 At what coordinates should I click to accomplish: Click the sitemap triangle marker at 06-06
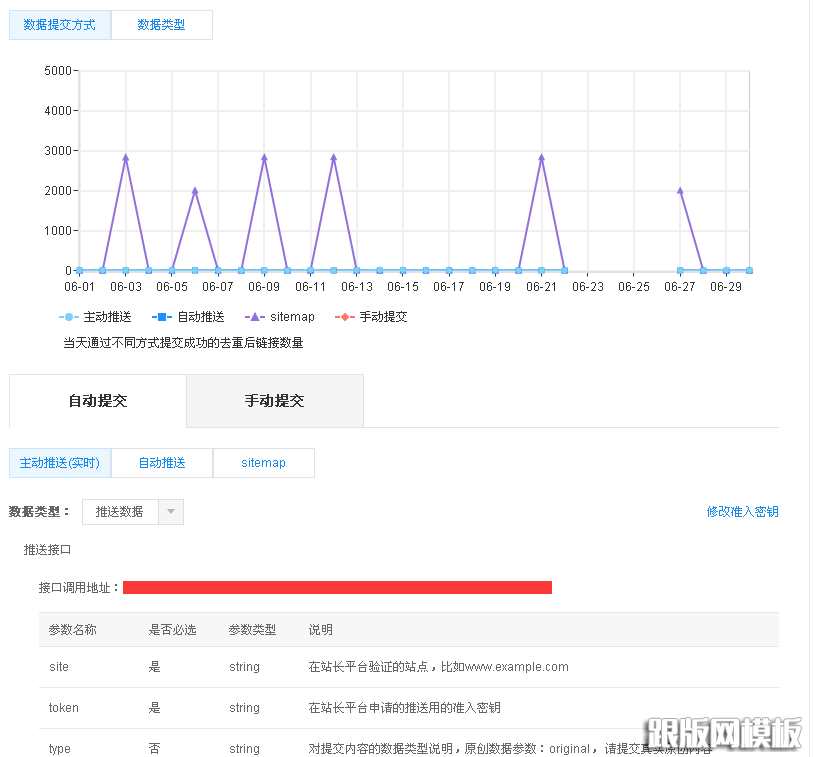(x=195, y=190)
